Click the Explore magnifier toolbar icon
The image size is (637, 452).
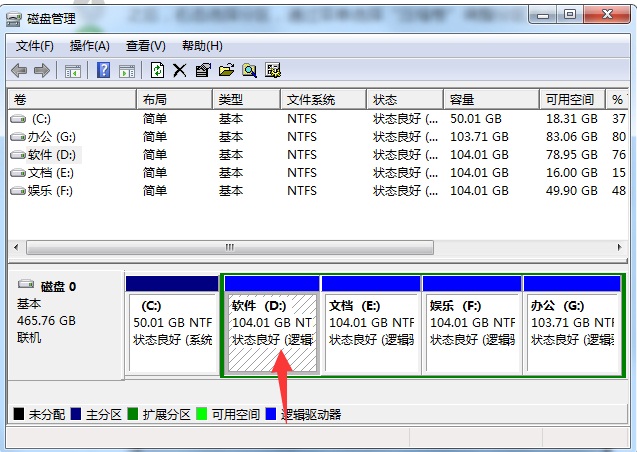point(249,70)
